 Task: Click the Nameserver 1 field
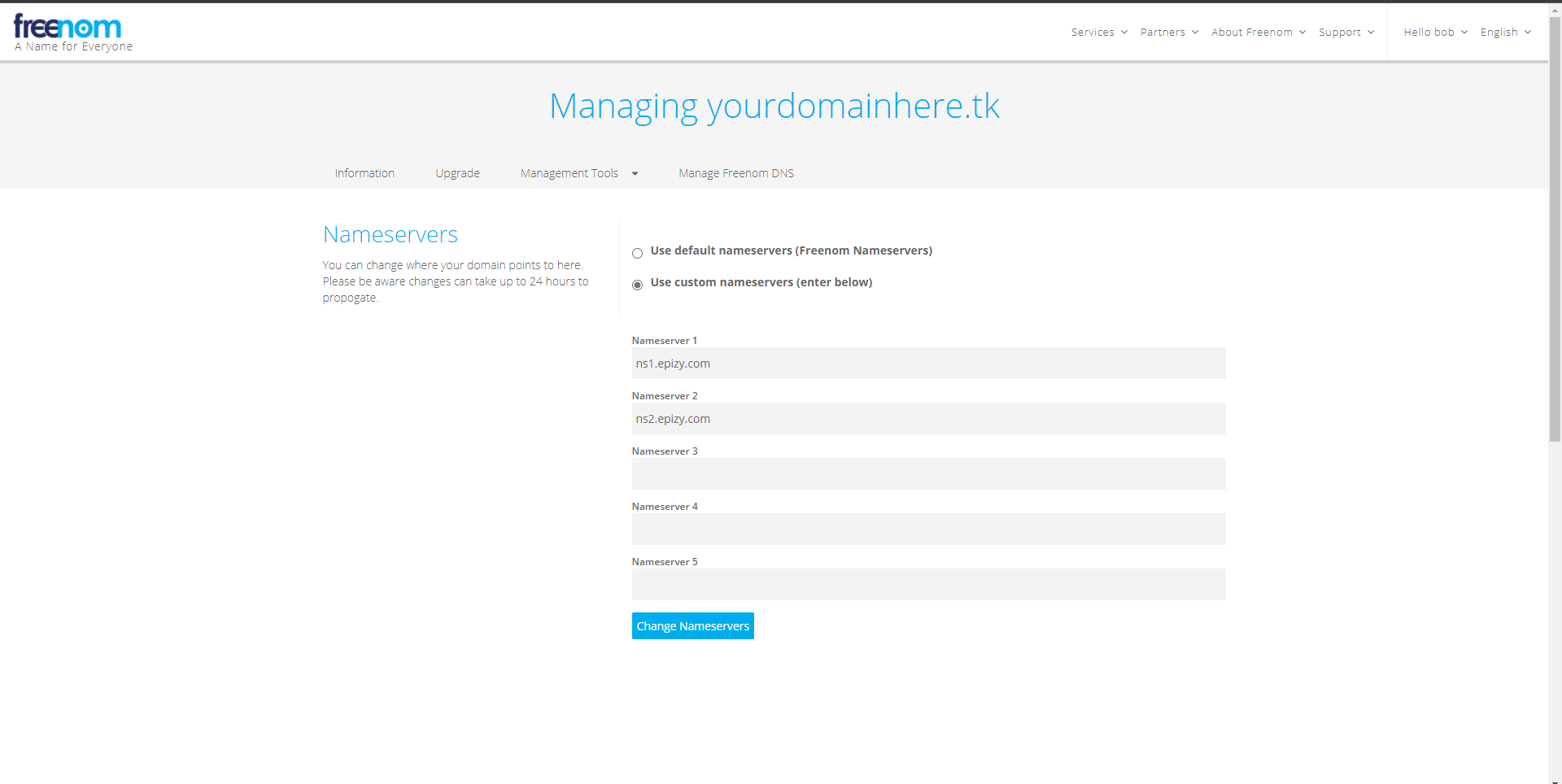click(928, 364)
